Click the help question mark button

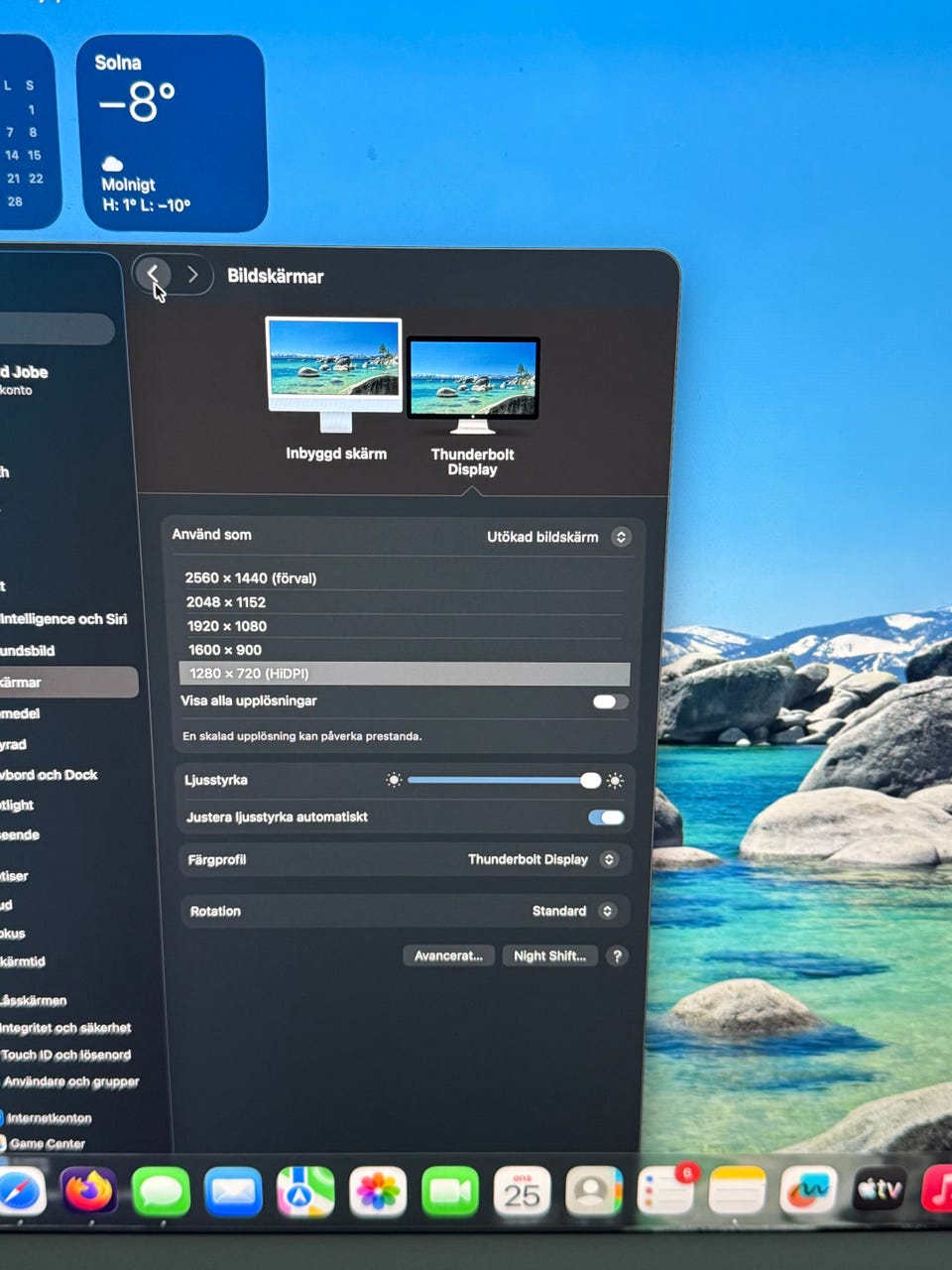[617, 955]
